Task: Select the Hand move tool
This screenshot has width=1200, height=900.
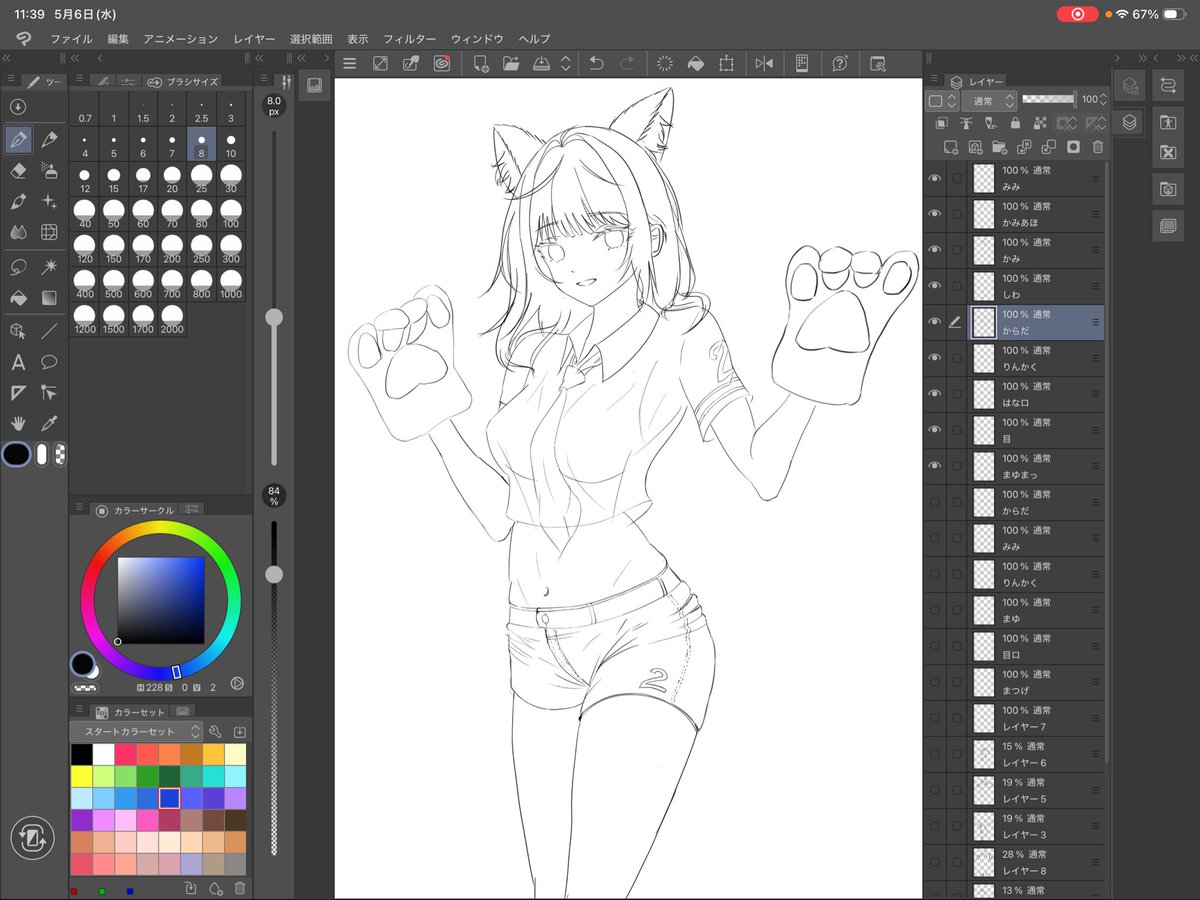Action: 18,424
